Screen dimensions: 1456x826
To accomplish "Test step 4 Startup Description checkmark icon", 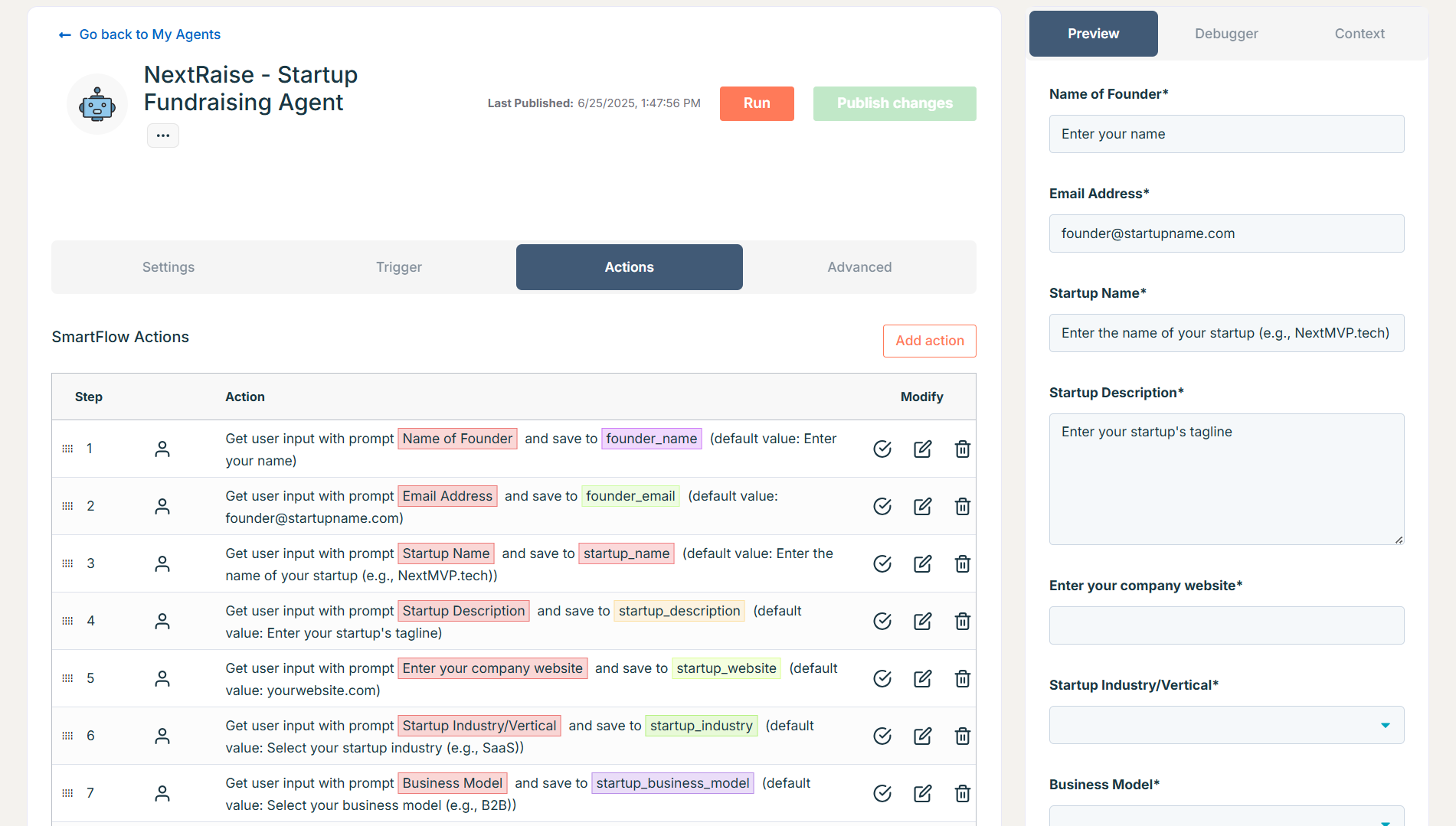I will [x=882, y=622].
